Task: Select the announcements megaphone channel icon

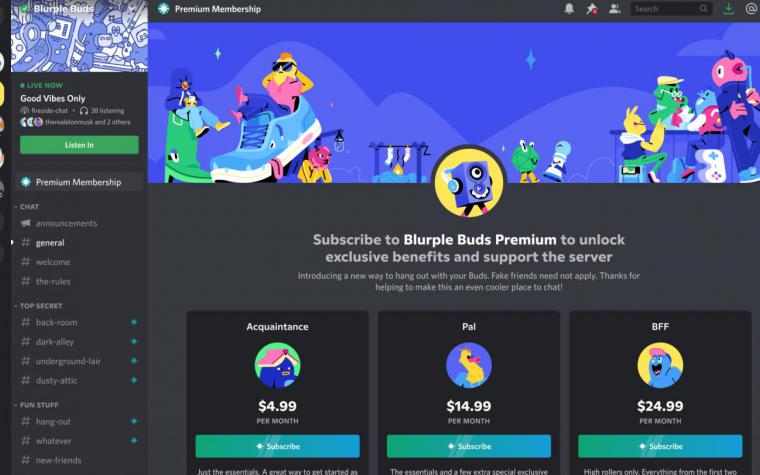Action: click(26, 223)
